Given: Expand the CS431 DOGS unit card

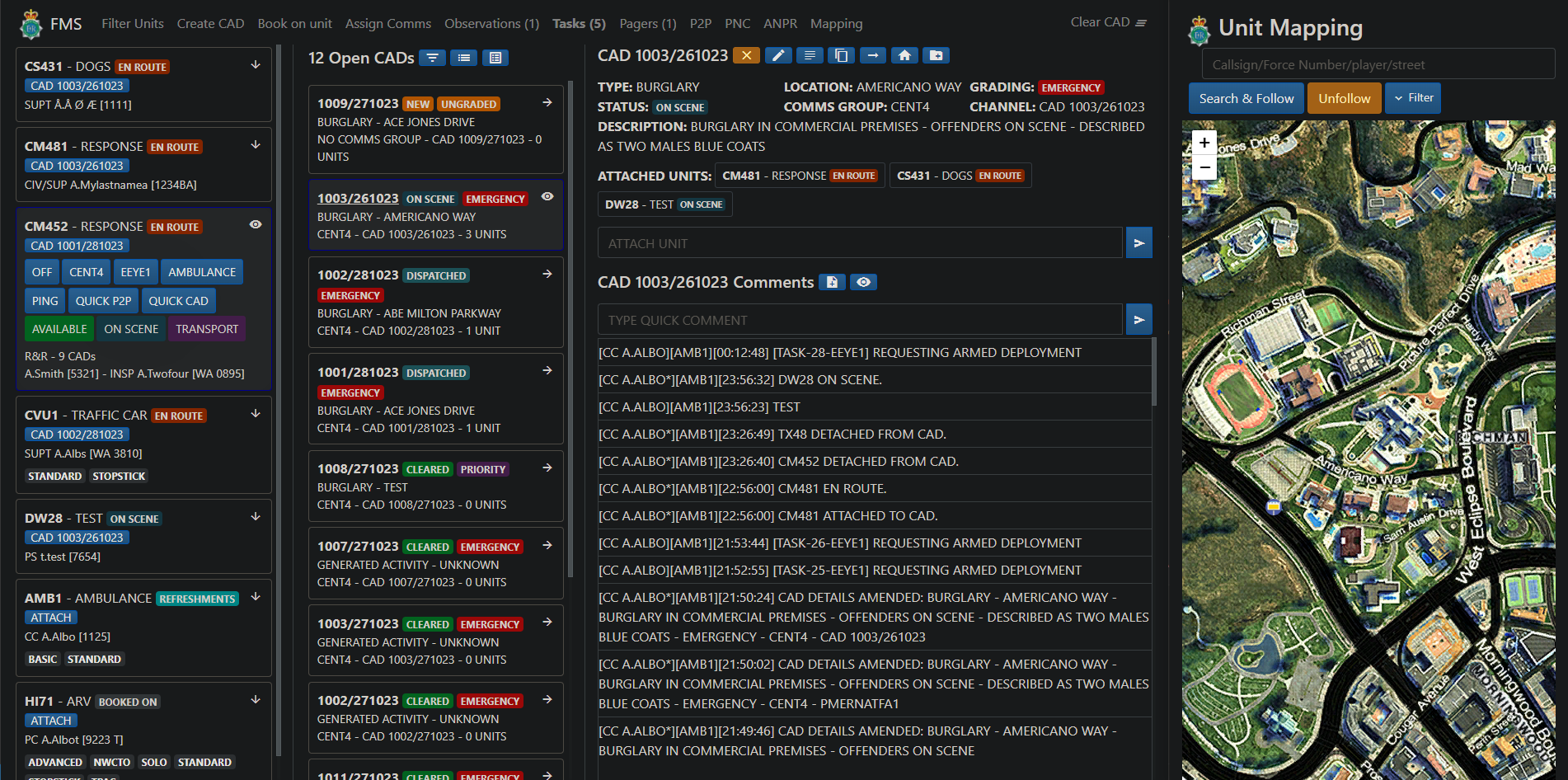Looking at the screenshot, I should (256, 65).
